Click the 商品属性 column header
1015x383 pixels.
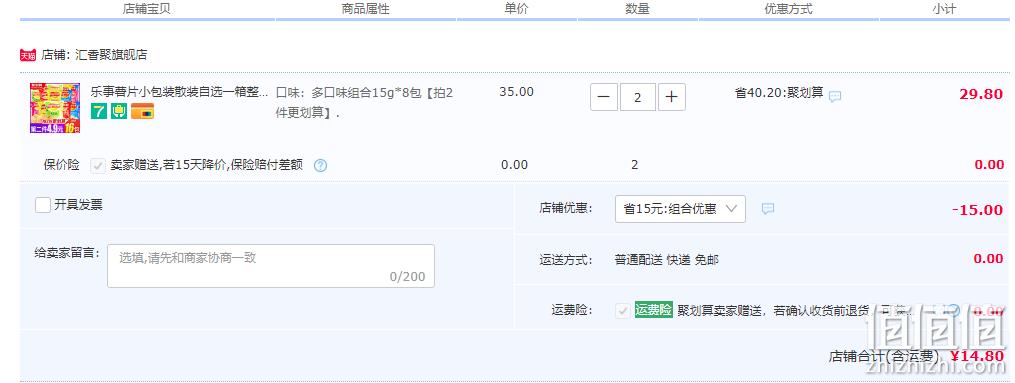(366, 9)
